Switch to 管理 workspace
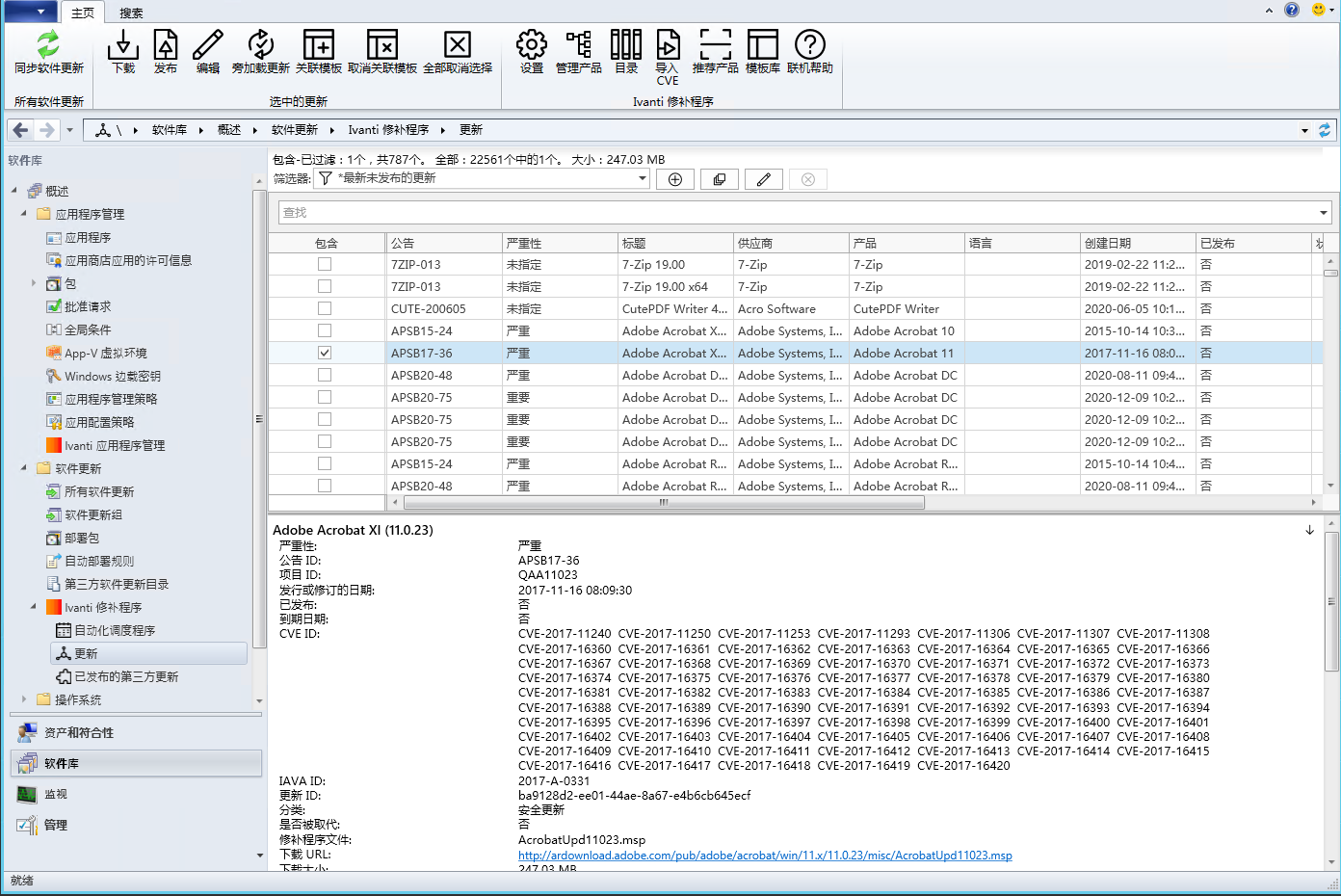1341x896 pixels. point(135,825)
